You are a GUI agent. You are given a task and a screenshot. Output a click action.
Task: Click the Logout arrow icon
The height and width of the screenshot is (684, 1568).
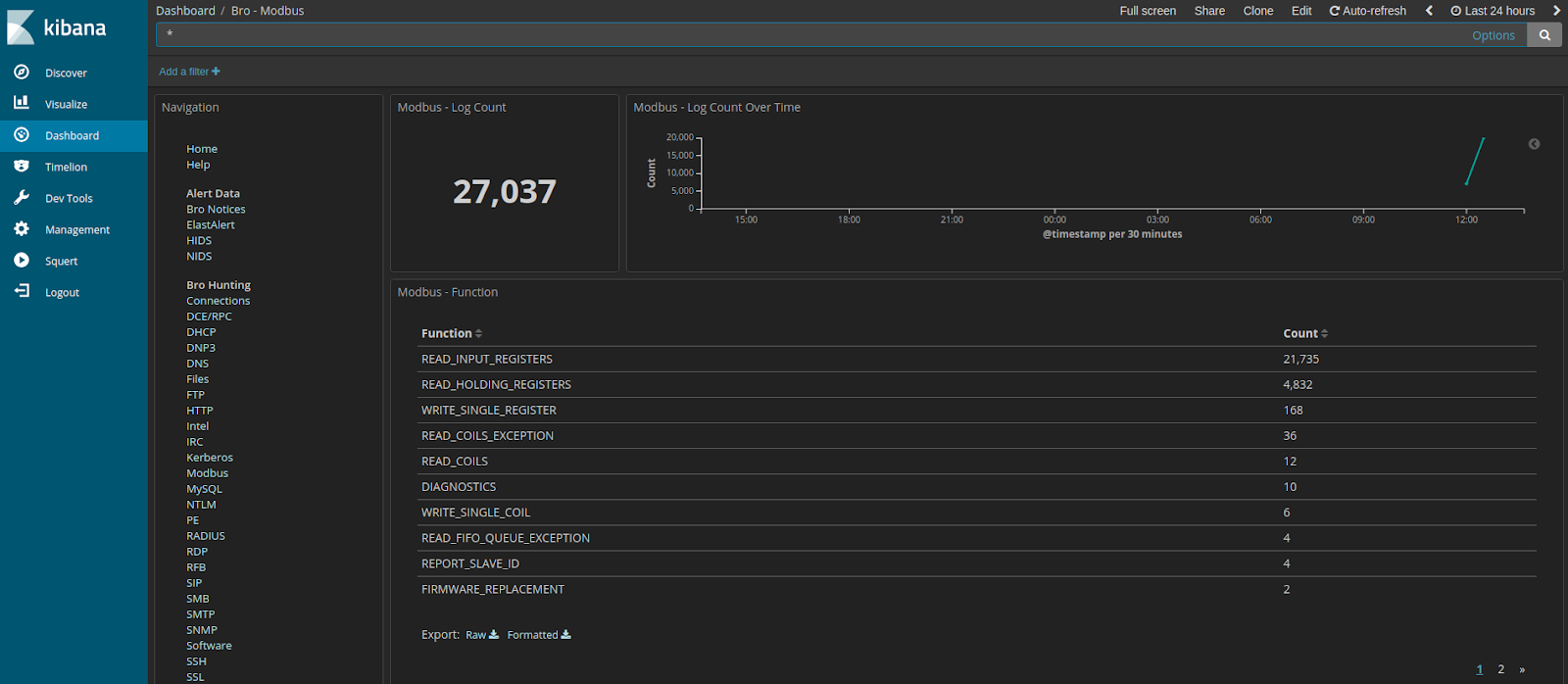22,291
